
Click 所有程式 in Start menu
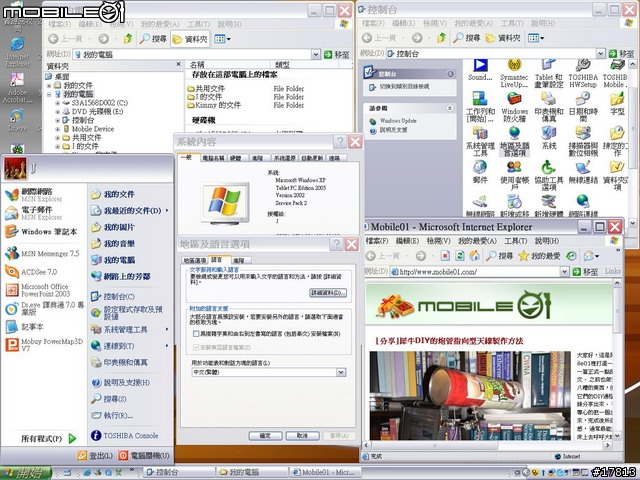tap(49, 439)
